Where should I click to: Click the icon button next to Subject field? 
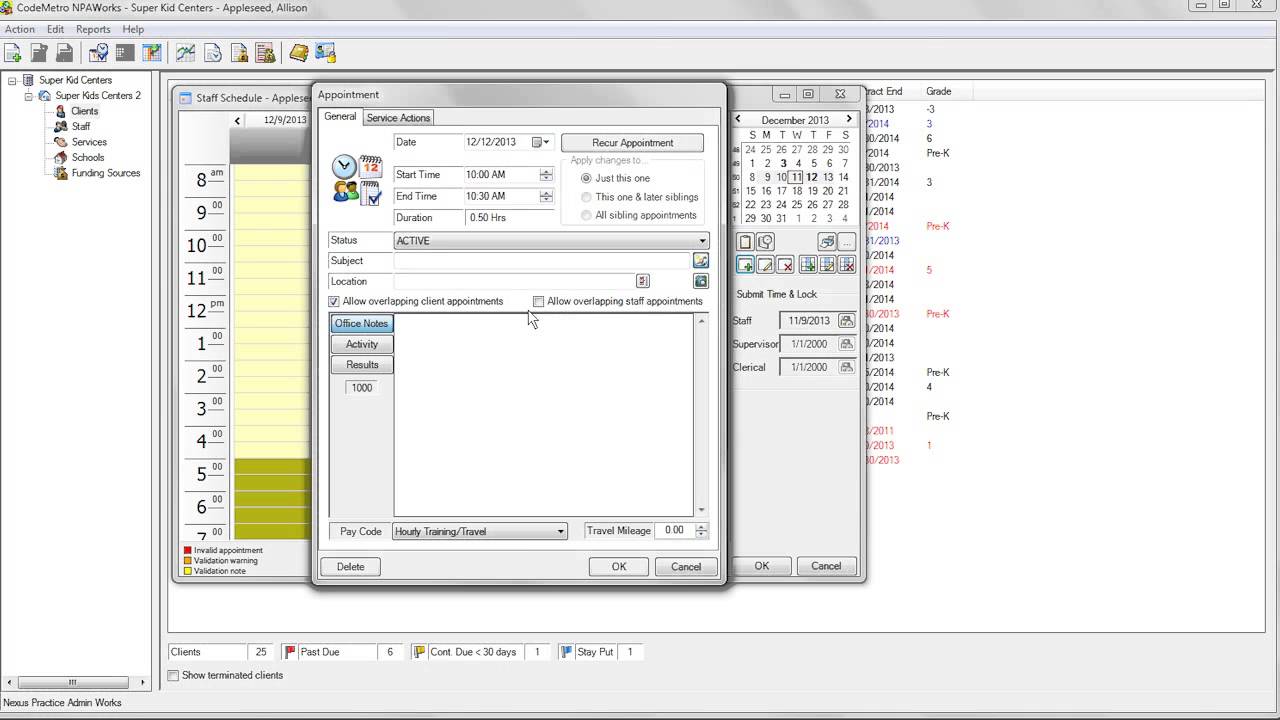point(700,260)
